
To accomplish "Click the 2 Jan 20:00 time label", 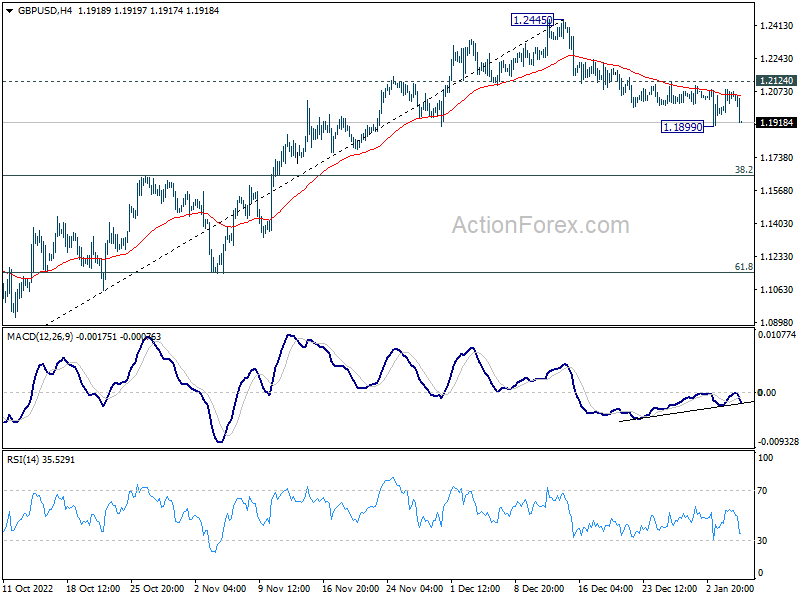I will (730, 588).
